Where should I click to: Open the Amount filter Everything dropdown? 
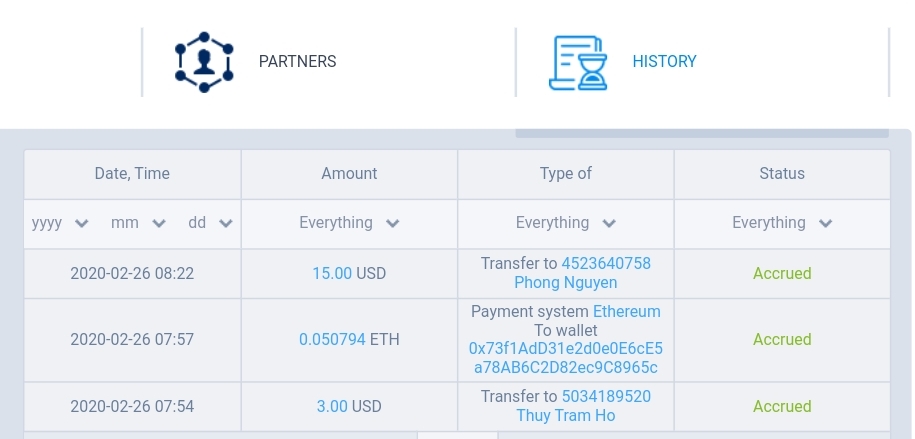pyautogui.click(x=349, y=223)
